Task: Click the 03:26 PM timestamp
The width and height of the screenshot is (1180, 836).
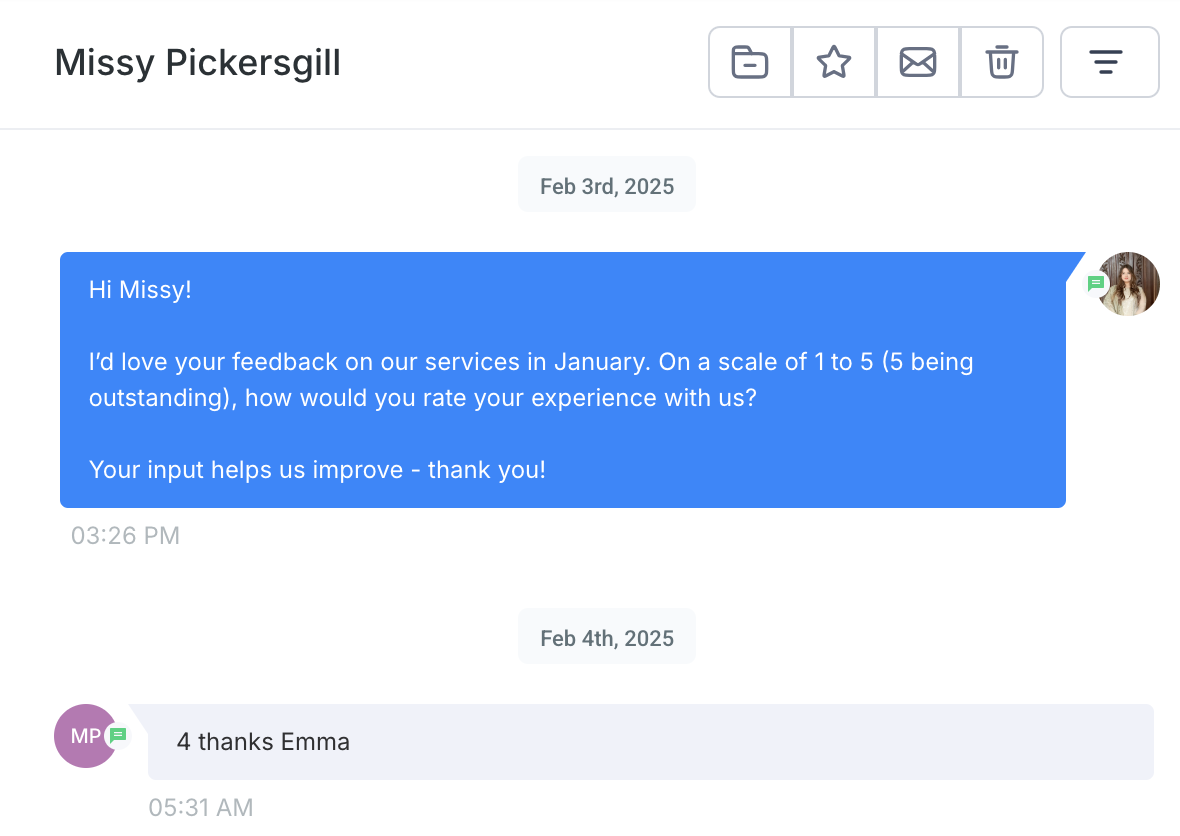Action: coord(125,536)
